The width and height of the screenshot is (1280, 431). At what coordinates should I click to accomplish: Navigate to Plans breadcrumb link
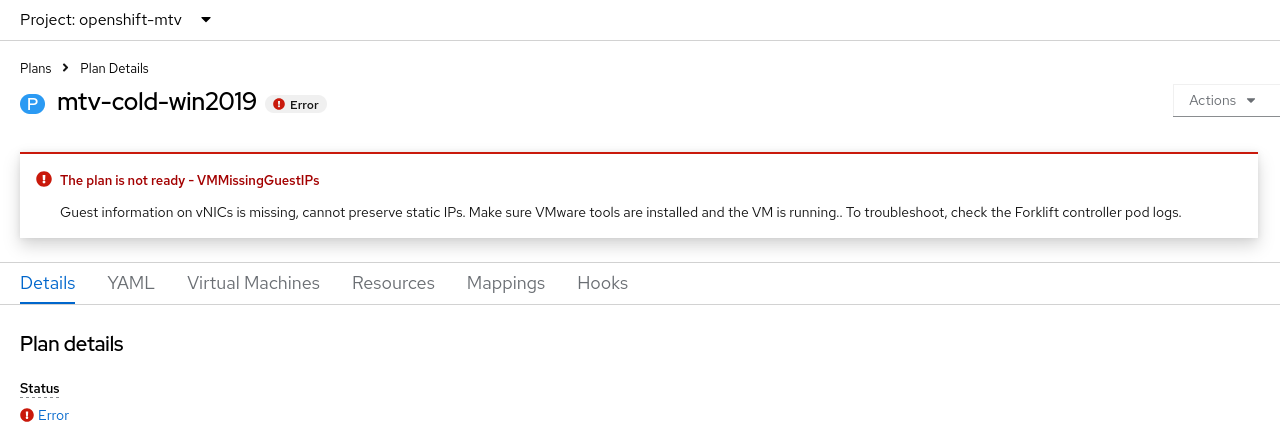[36, 68]
